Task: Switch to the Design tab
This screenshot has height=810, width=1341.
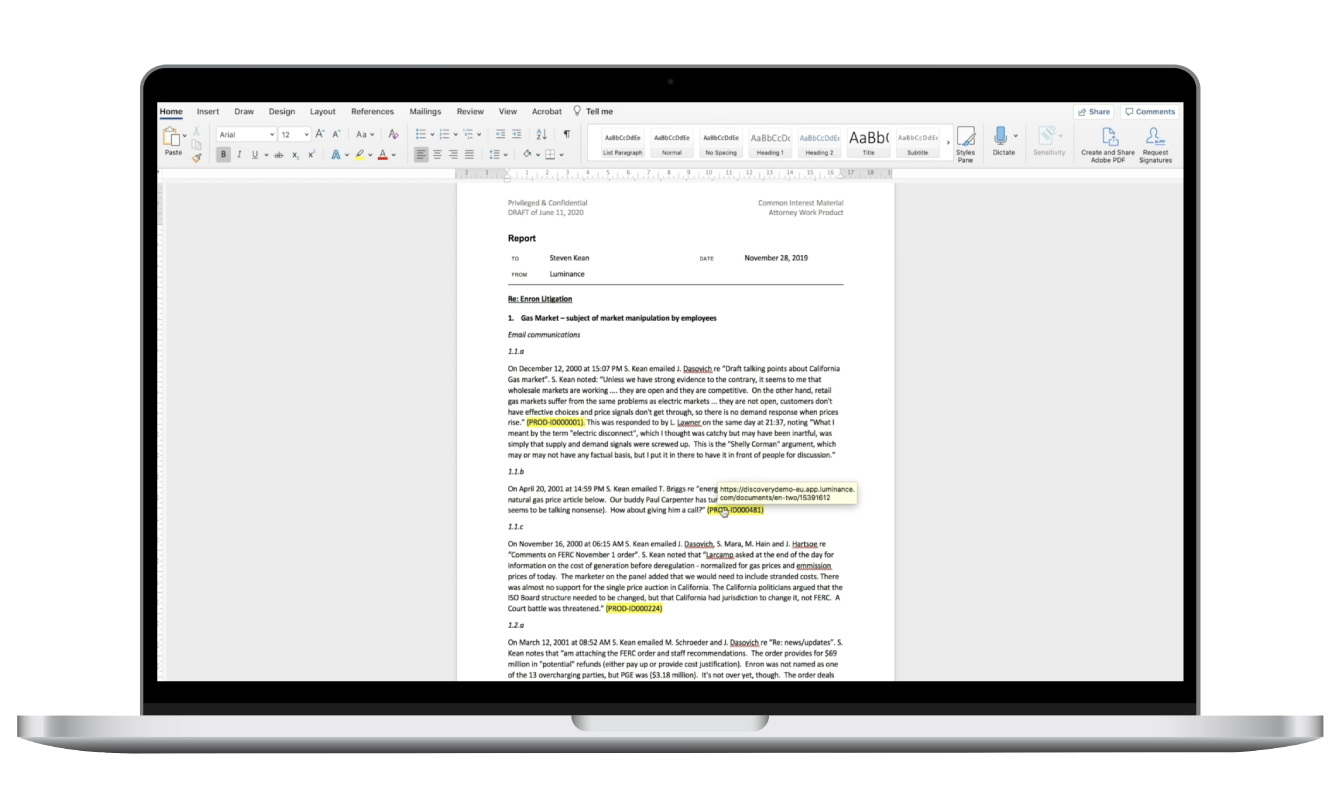Action: coord(282,112)
